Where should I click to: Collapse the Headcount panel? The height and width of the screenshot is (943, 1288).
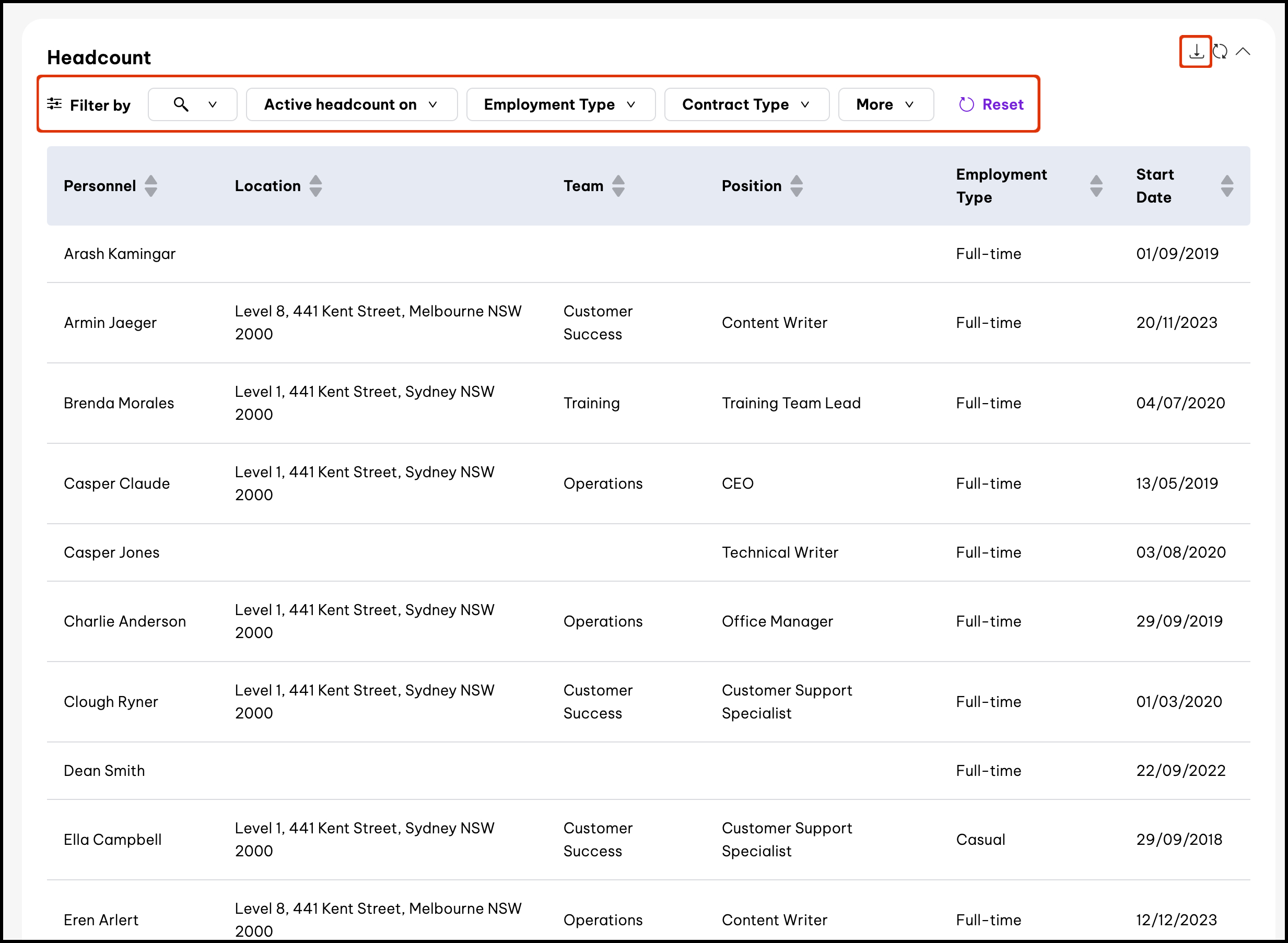point(1243,52)
